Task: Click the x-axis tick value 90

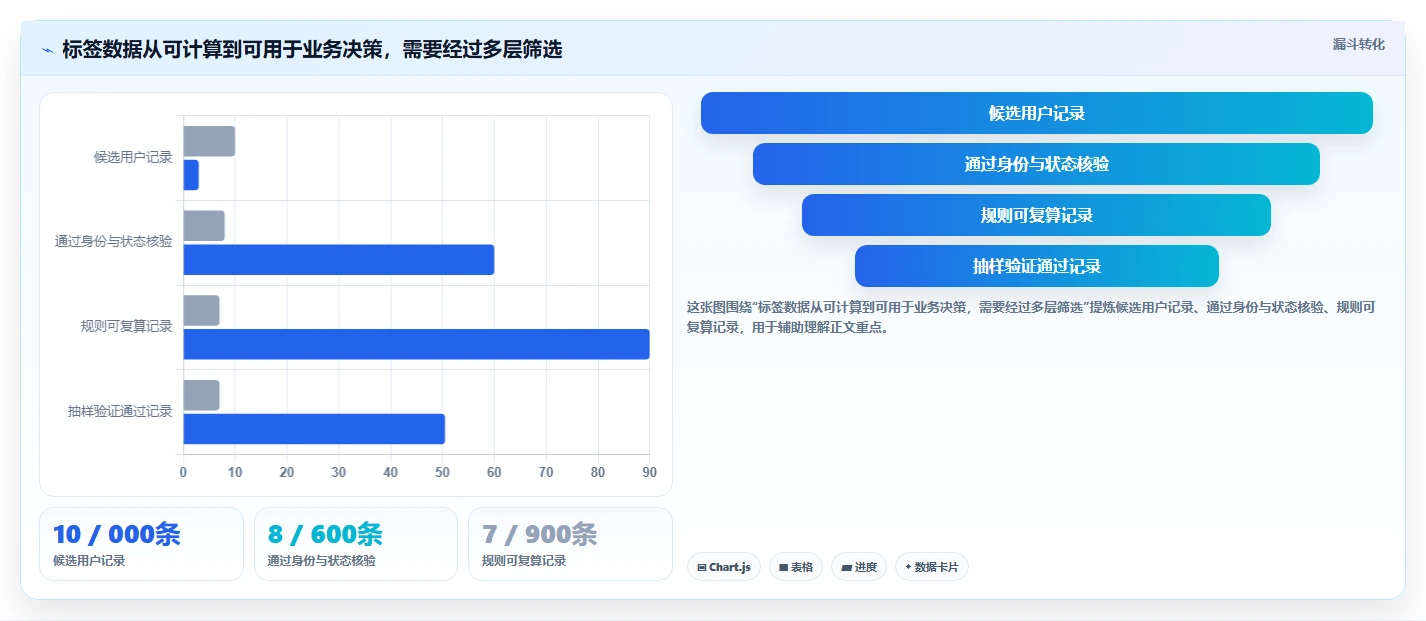Action: (x=650, y=472)
